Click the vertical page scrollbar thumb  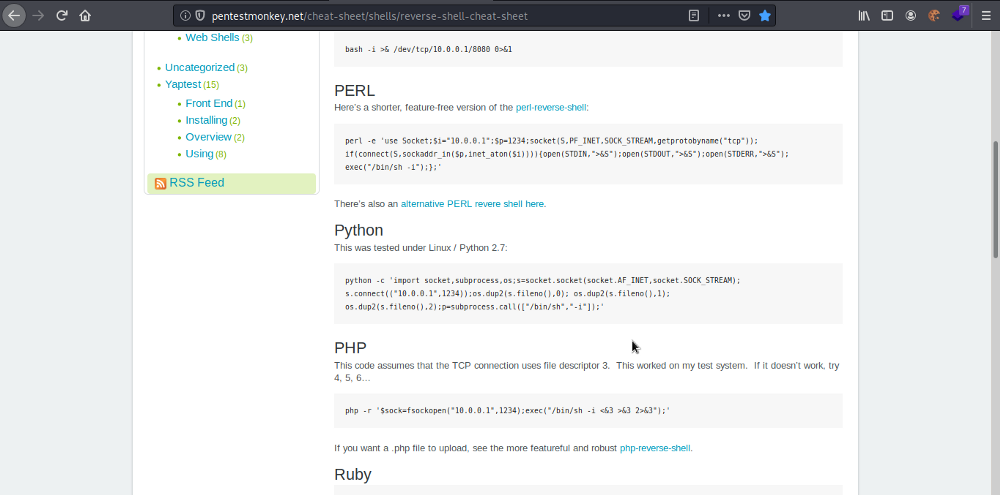pos(996,199)
